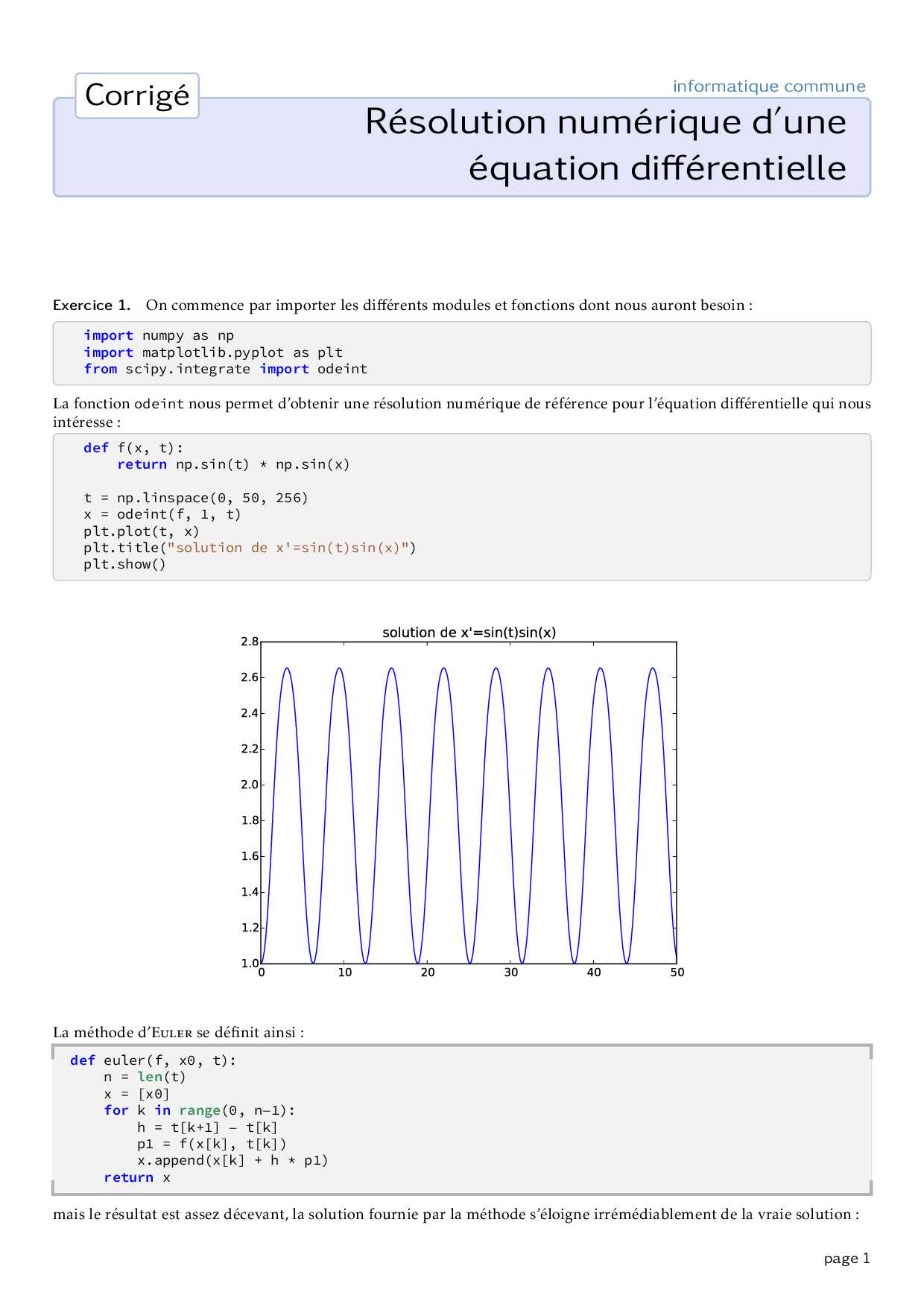Click the "x.append(x[k] + h * p1)" line
924x1307 pixels.
232,1160
